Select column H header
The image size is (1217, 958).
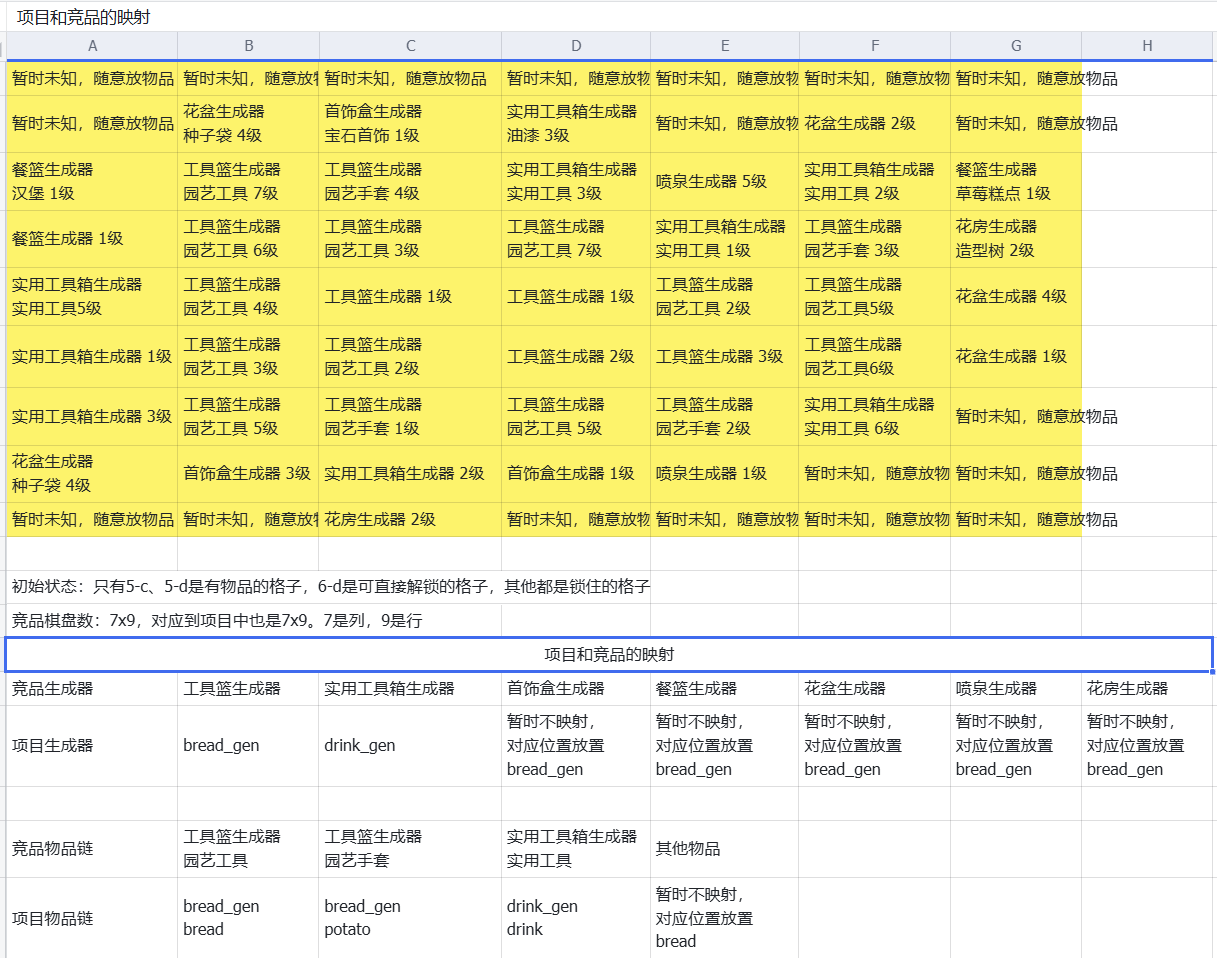[1147, 46]
